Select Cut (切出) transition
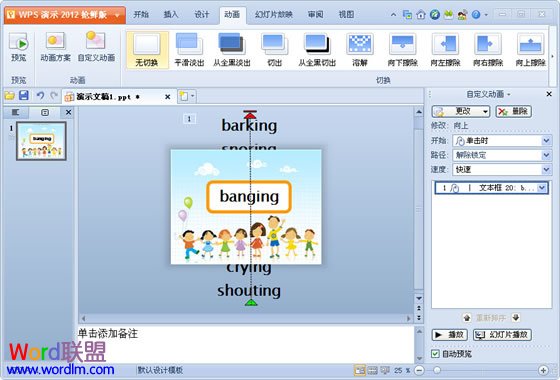This screenshot has height=380, width=560. [274, 50]
